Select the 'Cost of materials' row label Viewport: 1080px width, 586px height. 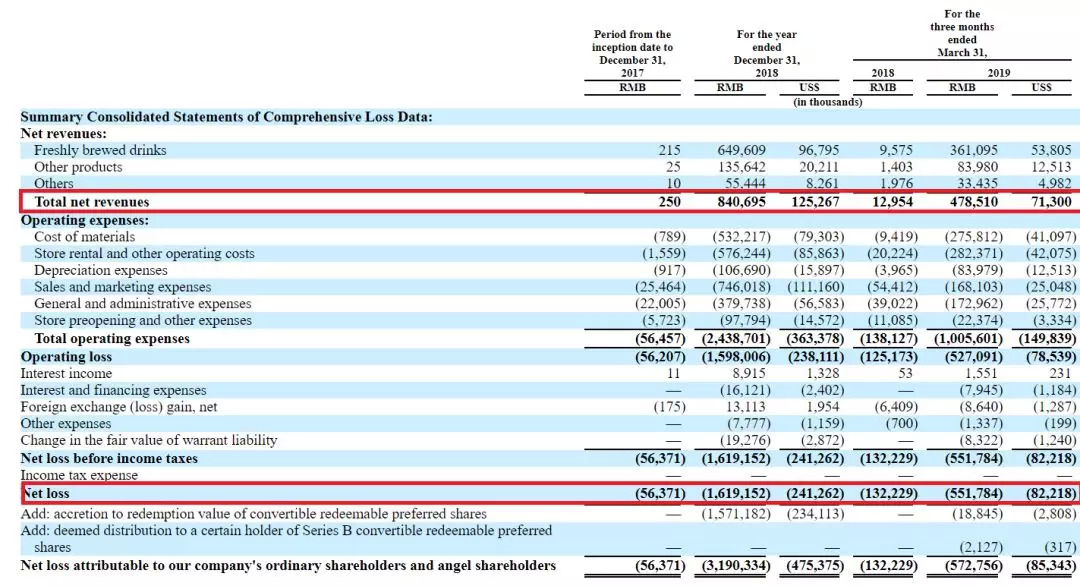tap(84, 237)
